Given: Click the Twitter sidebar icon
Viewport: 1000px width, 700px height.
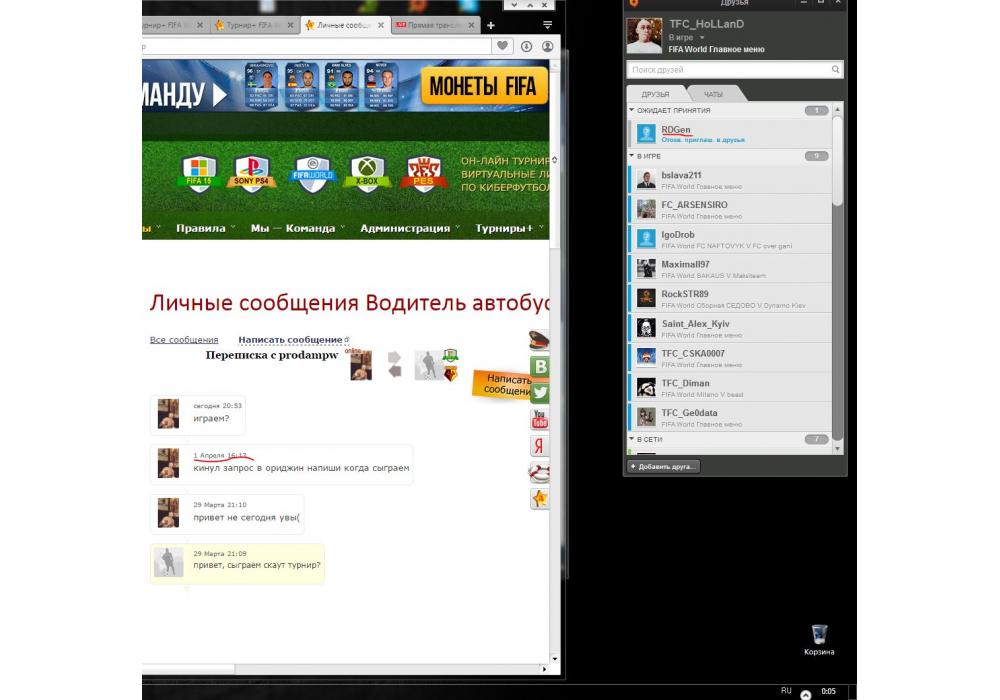Looking at the screenshot, I should (540, 393).
